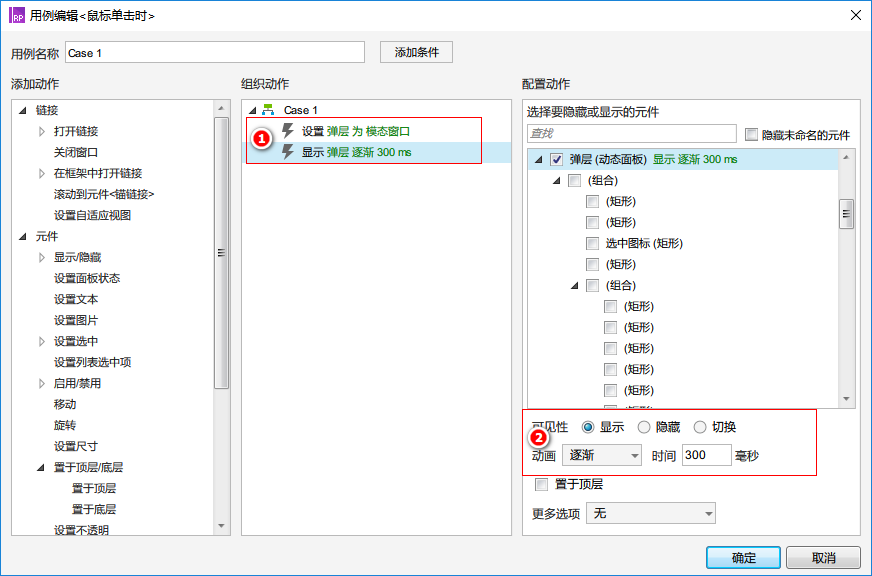Click the 设置 弹层 为 模态窗口 action row
This screenshot has height=576, width=872.
pyautogui.click(x=376, y=131)
